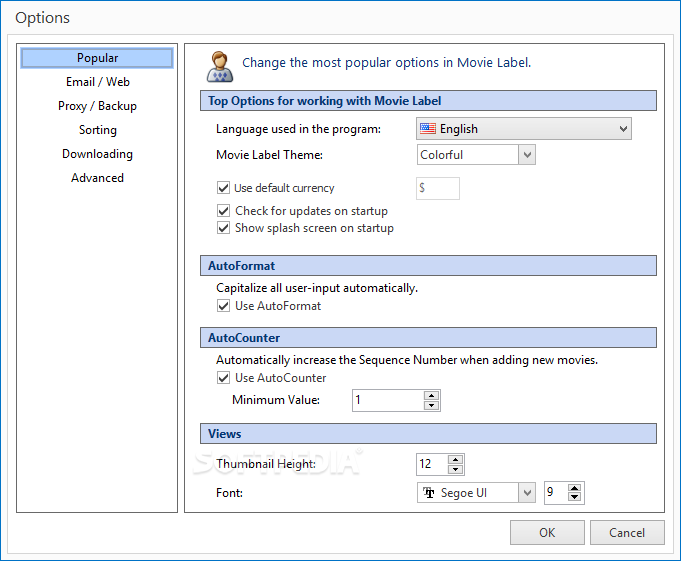Click the Minimum Value number field
Viewport: 681px width, 561px height.
tap(388, 400)
